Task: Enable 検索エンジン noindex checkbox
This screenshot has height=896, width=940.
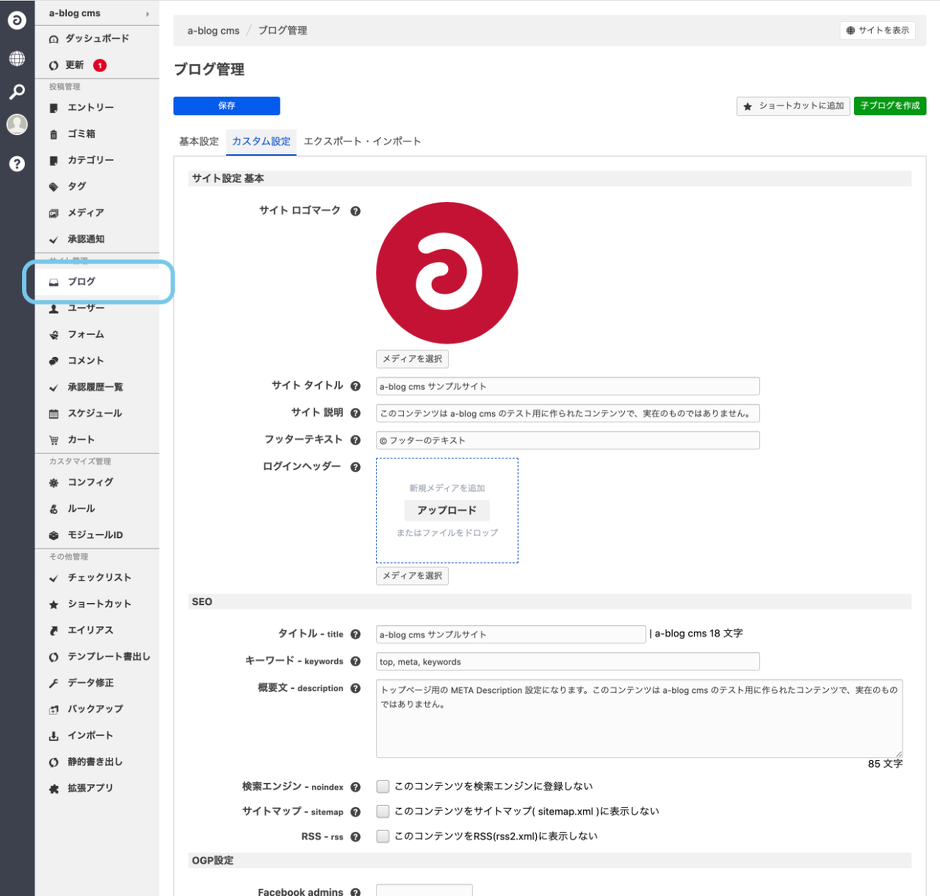Action: (383, 787)
